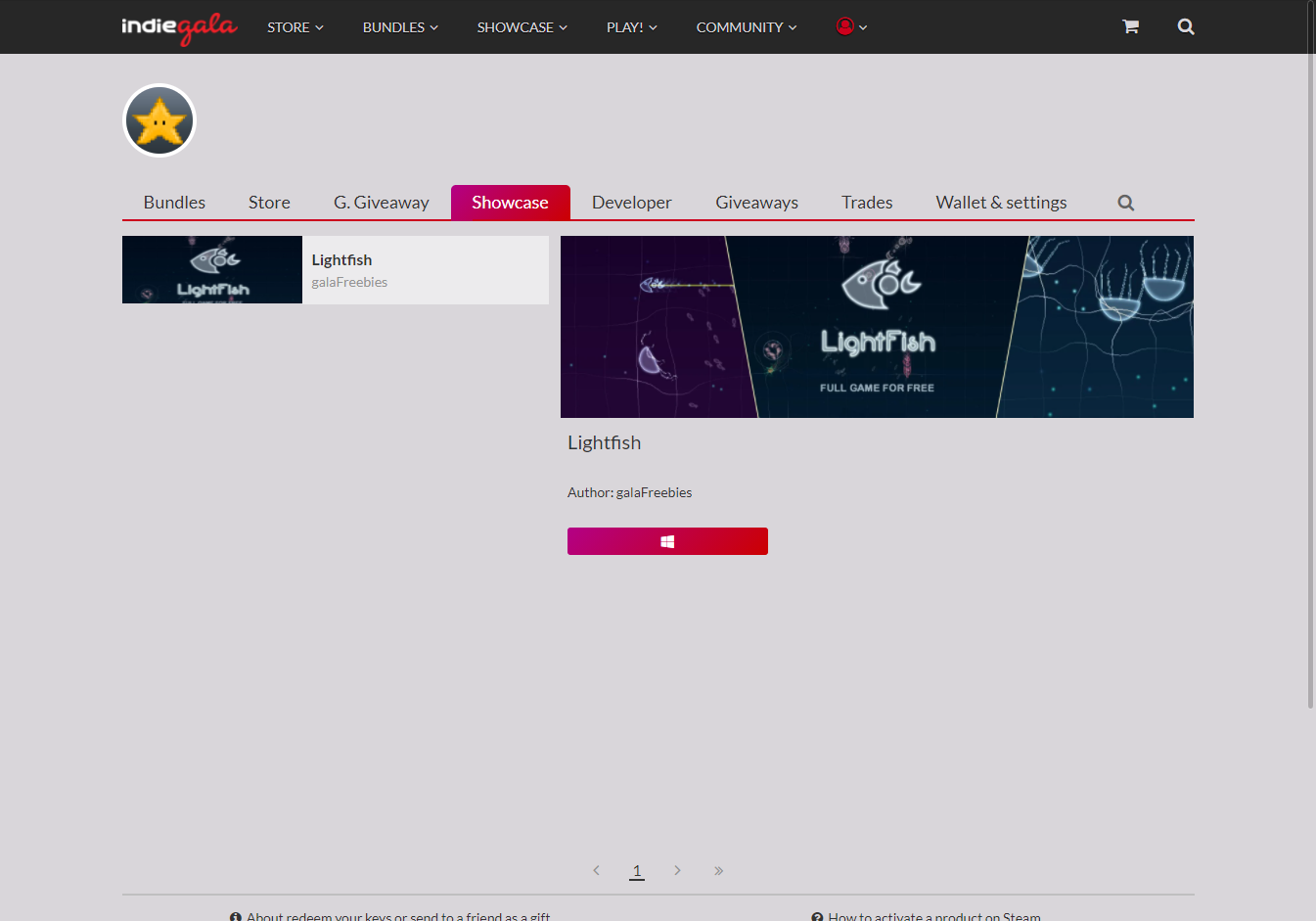Switch to the G. Giveaway tab
1316x921 pixels.
click(382, 203)
